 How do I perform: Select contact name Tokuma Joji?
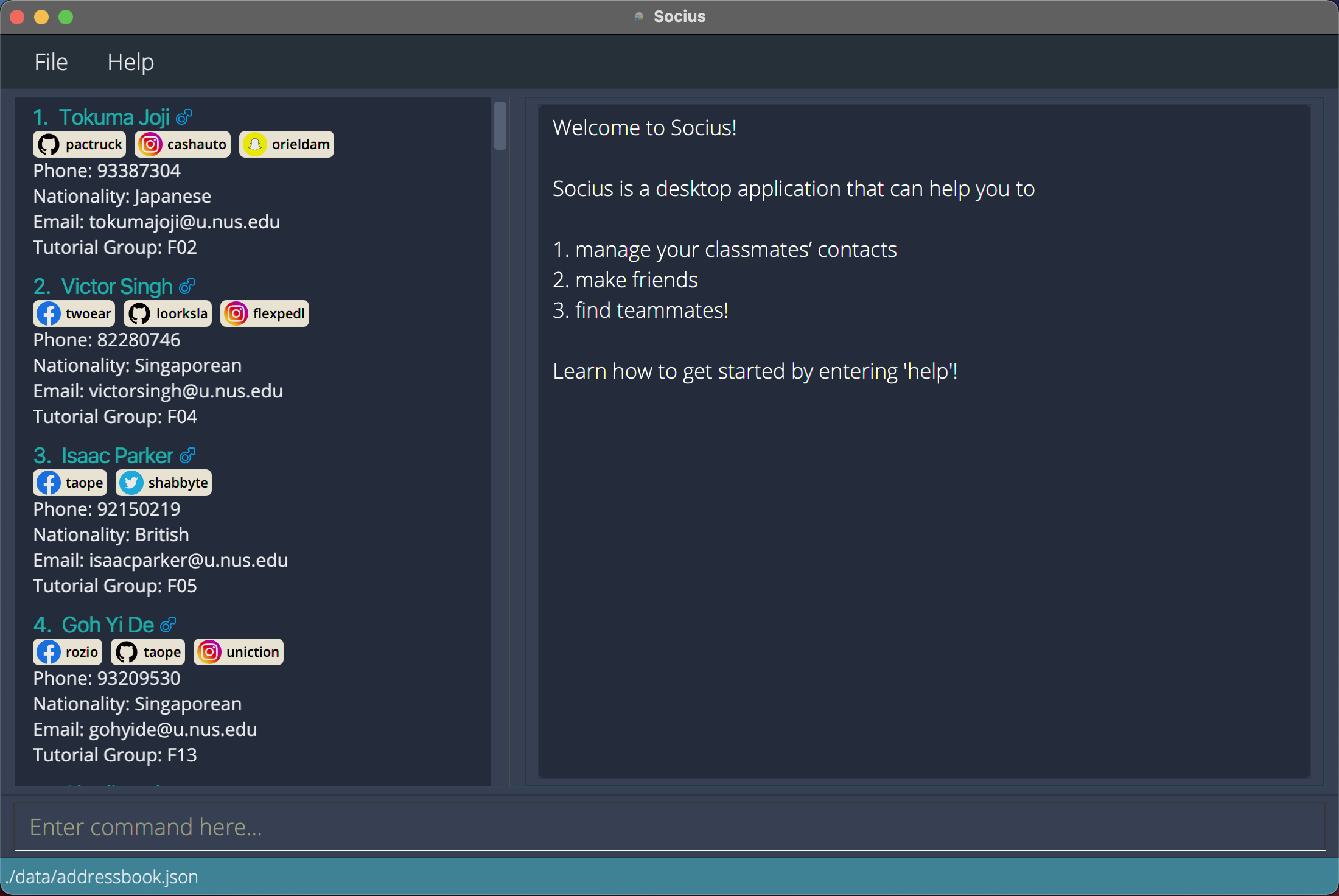coord(114,117)
